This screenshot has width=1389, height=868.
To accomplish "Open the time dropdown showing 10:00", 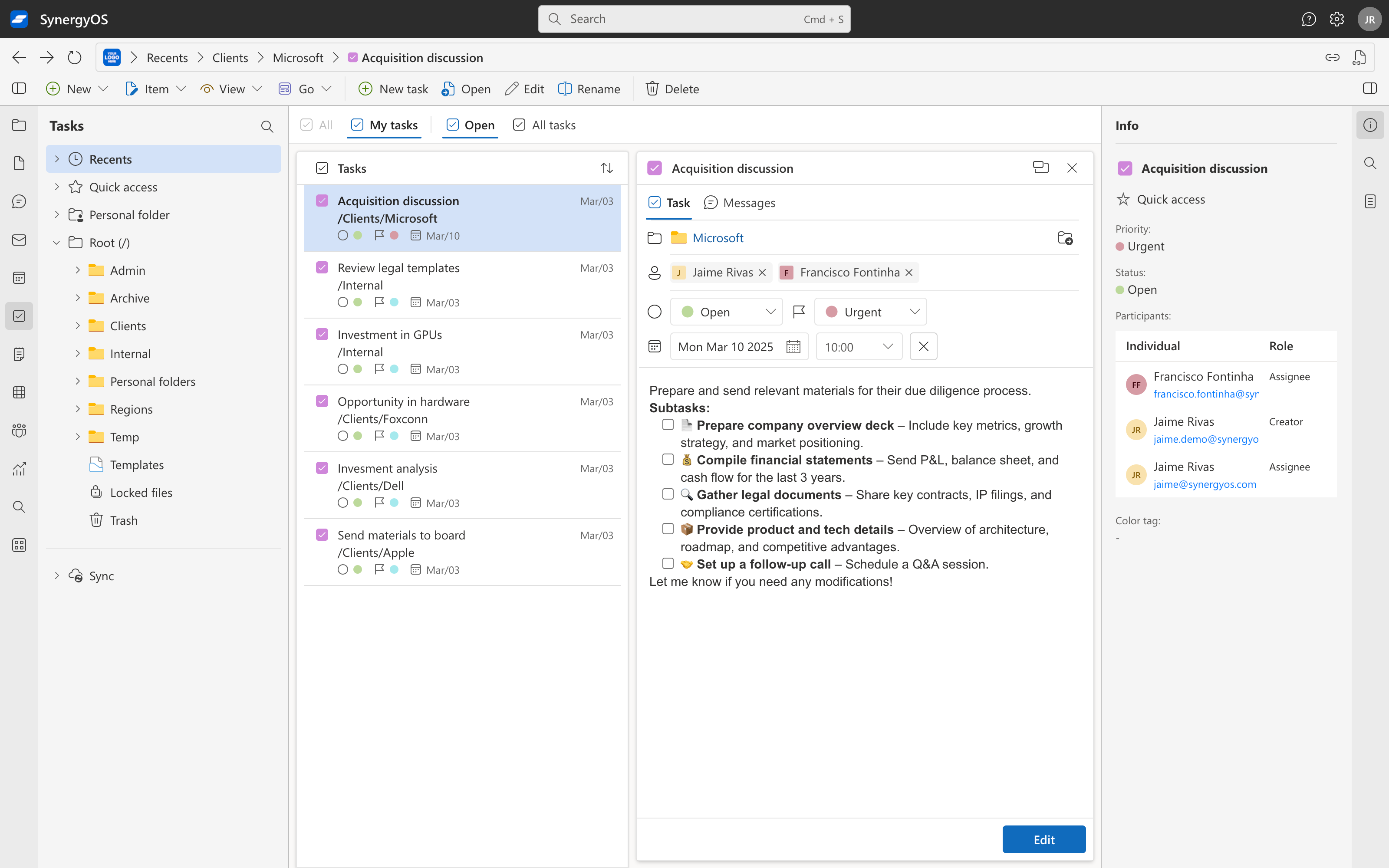I will click(x=859, y=347).
